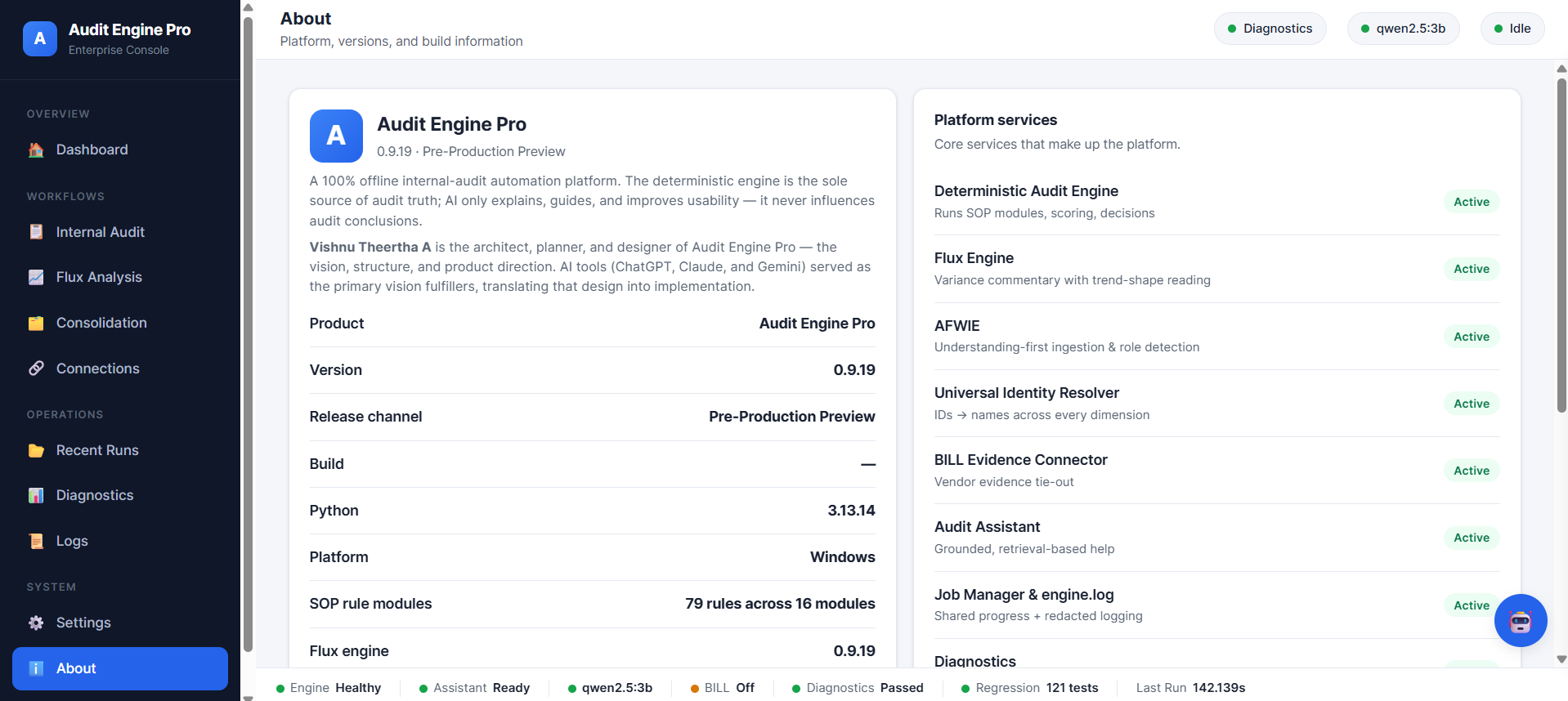Click the BILL Evidence Connector title
Viewport: 1568px width, 701px height.
pyautogui.click(x=1020, y=460)
